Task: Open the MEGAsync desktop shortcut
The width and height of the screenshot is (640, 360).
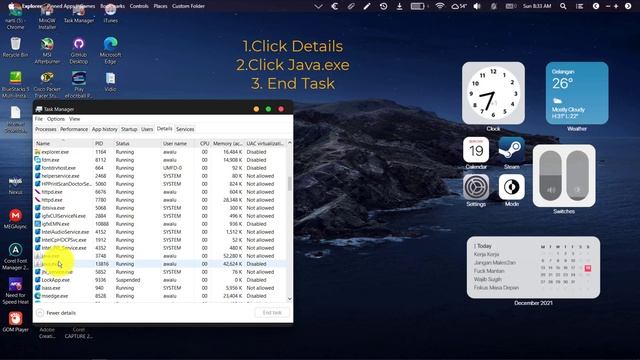Action: click(x=15, y=218)
